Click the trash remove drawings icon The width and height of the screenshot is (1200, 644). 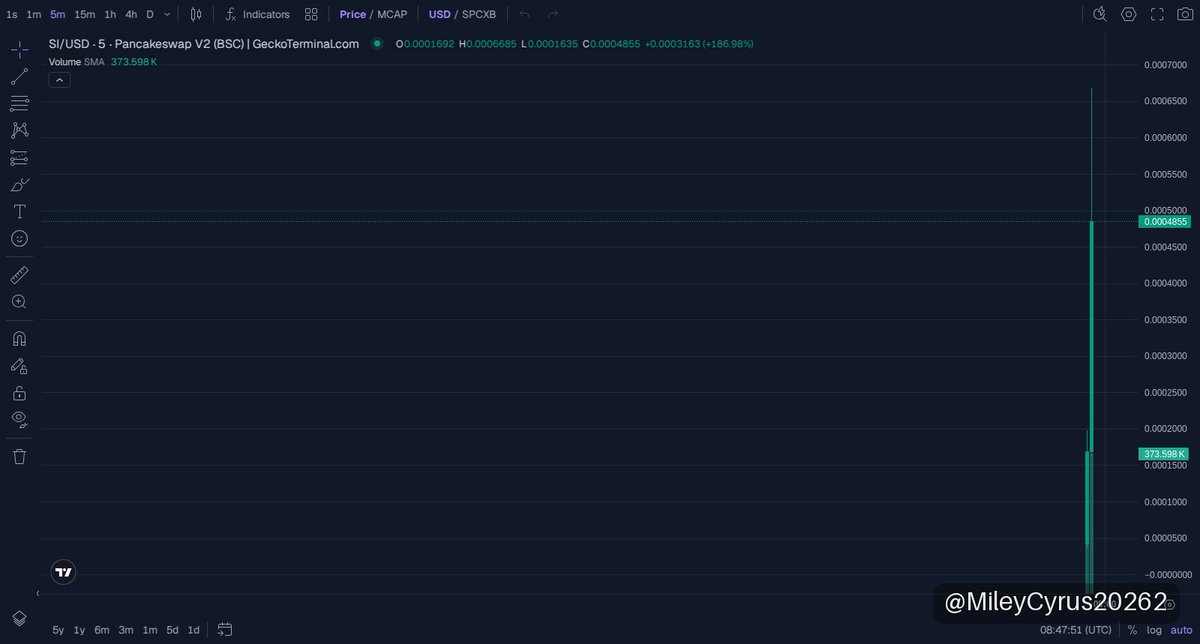[19, 456]
